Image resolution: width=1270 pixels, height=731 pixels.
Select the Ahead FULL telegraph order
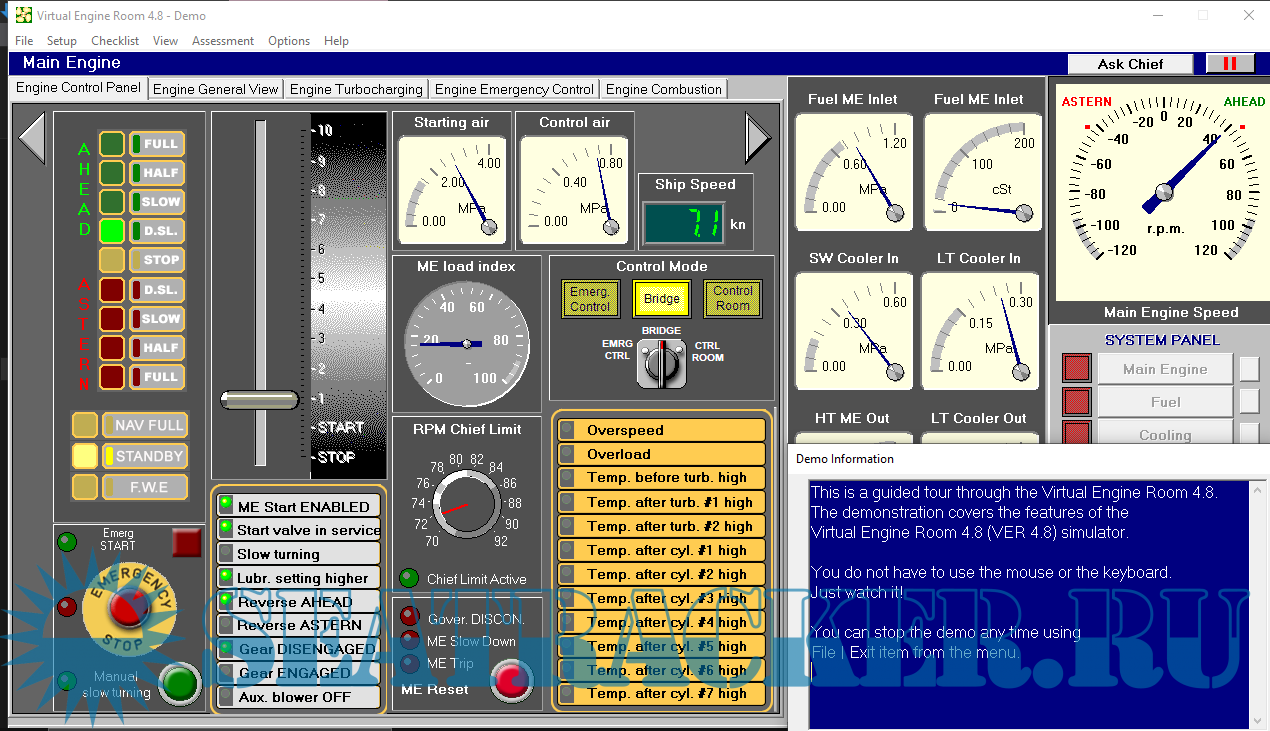point(157,144)
